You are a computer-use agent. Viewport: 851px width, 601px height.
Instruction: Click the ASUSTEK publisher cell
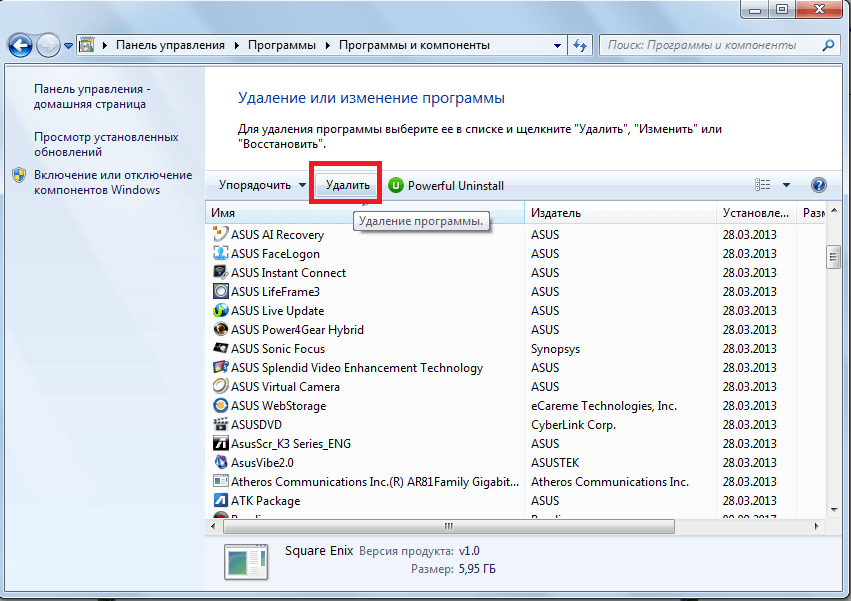(x=555, y=463)
